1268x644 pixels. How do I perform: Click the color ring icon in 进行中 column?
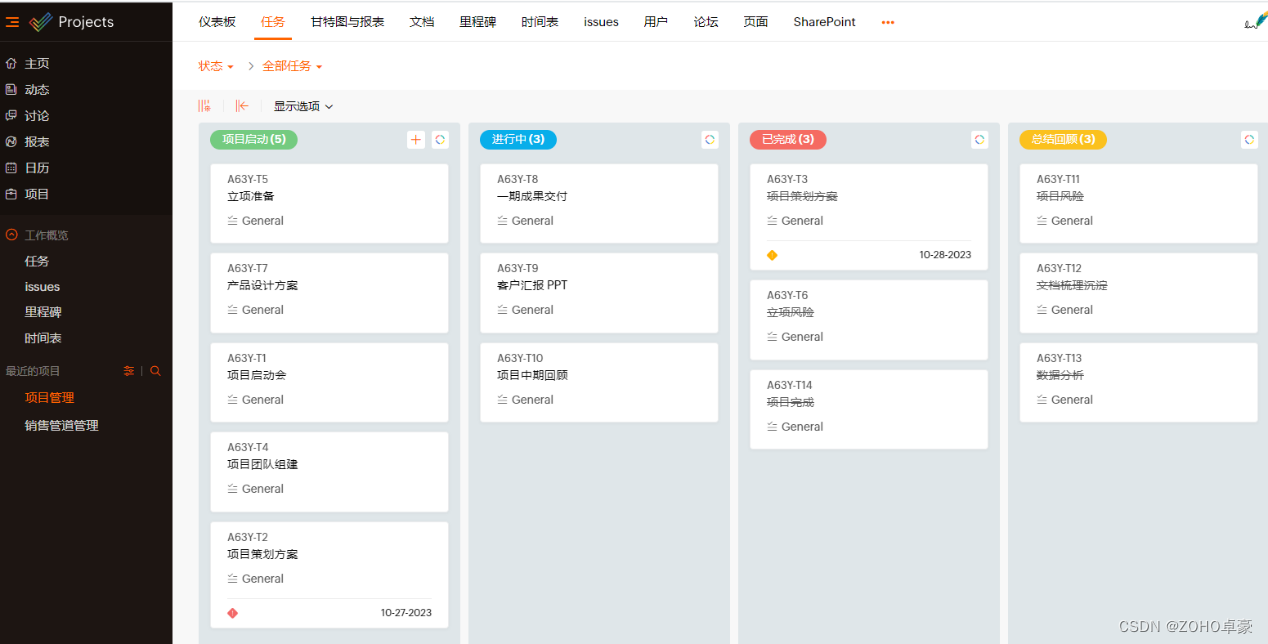710,140
